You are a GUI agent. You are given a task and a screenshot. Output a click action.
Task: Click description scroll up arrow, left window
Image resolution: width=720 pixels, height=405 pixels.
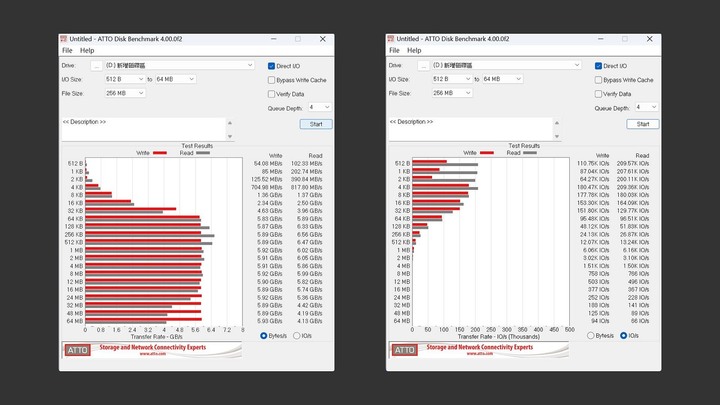coord(230,123)
